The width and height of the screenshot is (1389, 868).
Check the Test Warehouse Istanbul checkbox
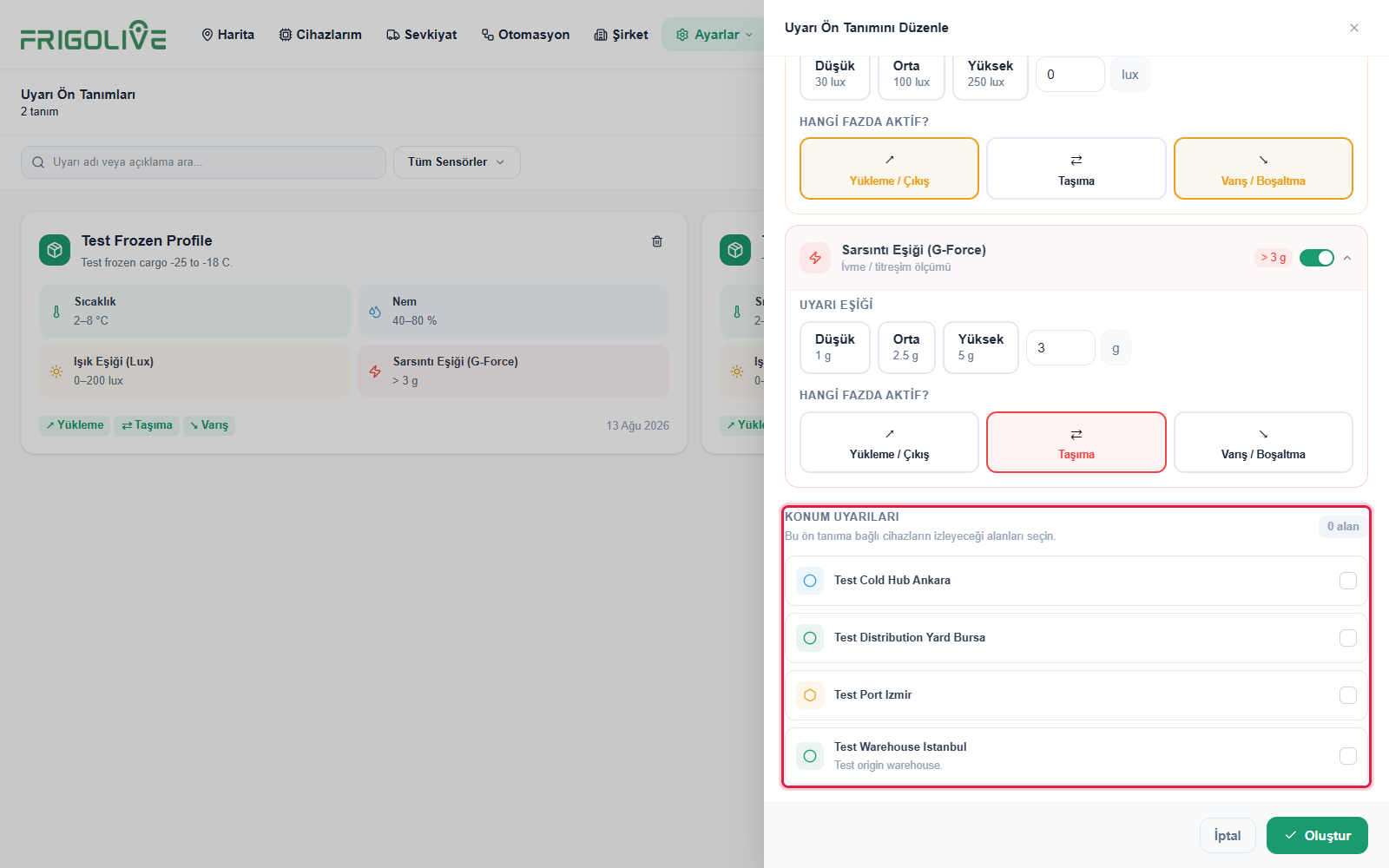1347,756
